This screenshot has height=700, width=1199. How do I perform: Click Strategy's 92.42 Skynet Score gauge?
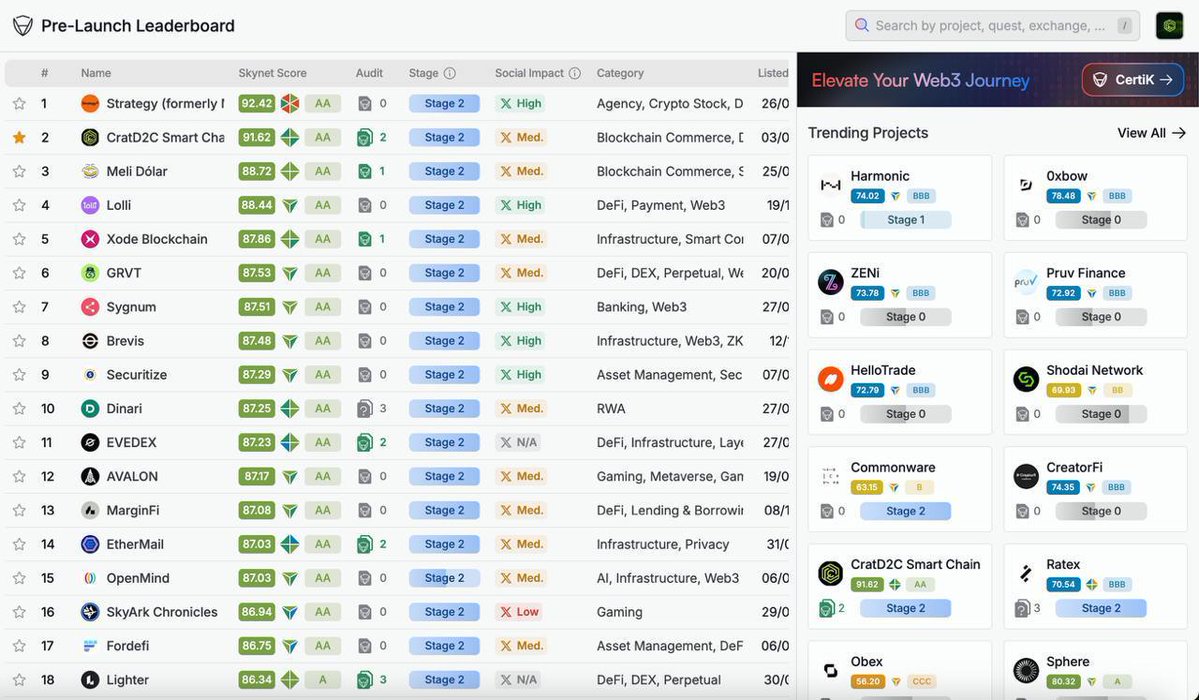tap(257, 103)
